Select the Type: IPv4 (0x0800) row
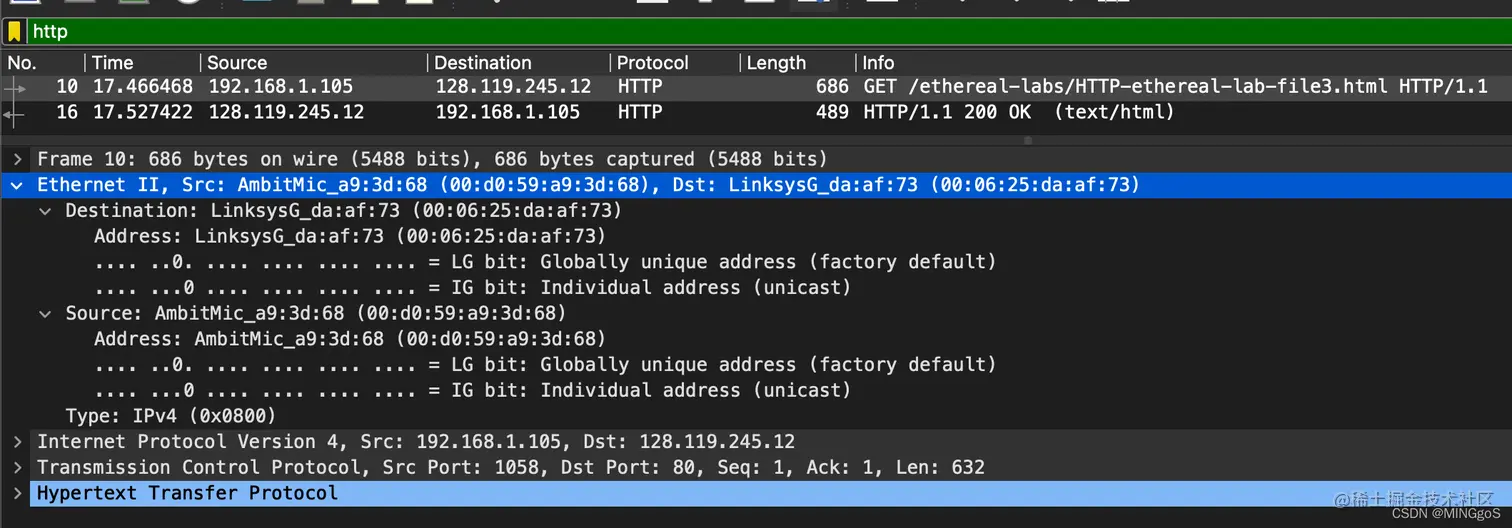 pyautogui.click(x=171, y=416)
